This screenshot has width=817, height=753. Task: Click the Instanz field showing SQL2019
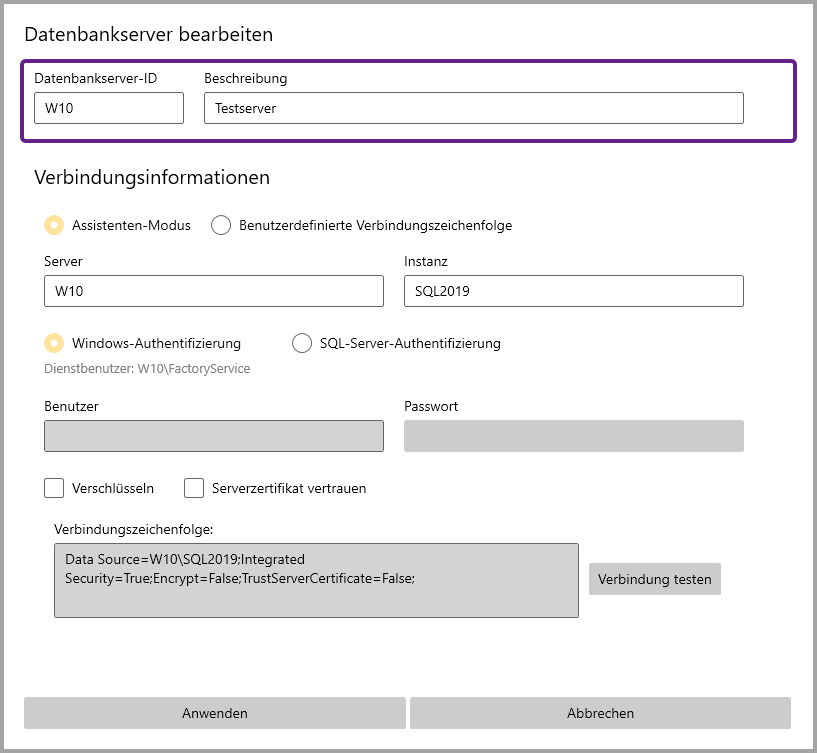[573, 291]
